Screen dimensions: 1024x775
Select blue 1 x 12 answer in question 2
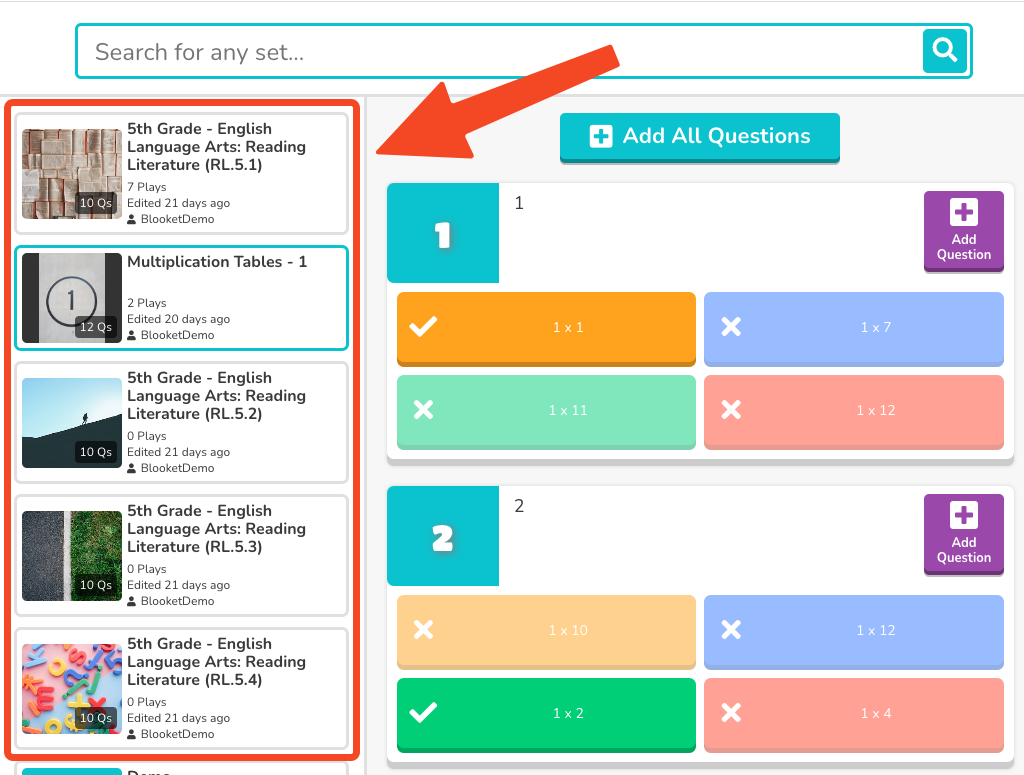pyautogui.click(x=854, y=631)
